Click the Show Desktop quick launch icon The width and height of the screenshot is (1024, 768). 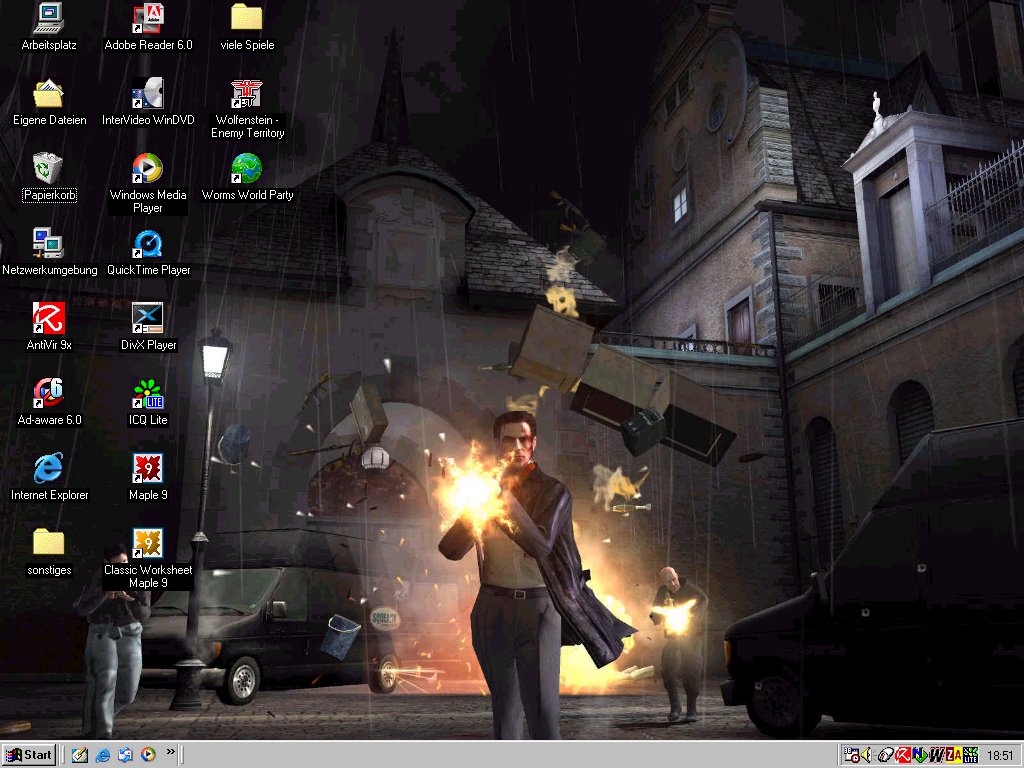click(80, 755)
